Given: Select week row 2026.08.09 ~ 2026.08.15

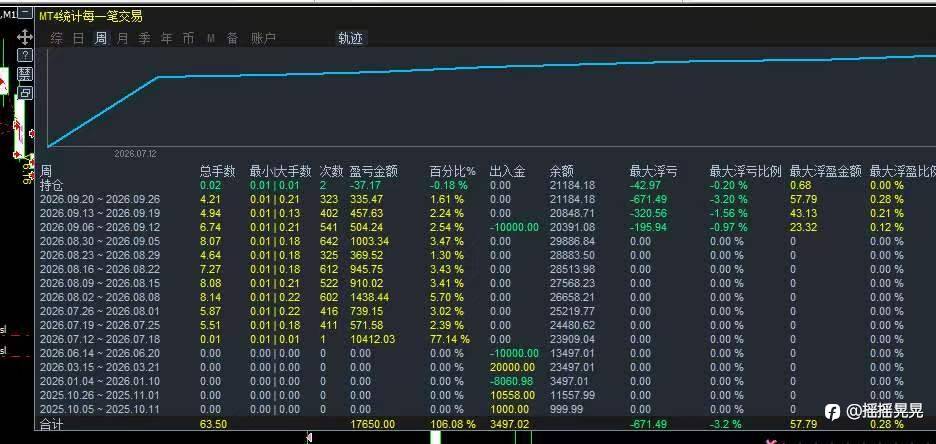Looking at the screenshot, I should [x=100, y=283].
